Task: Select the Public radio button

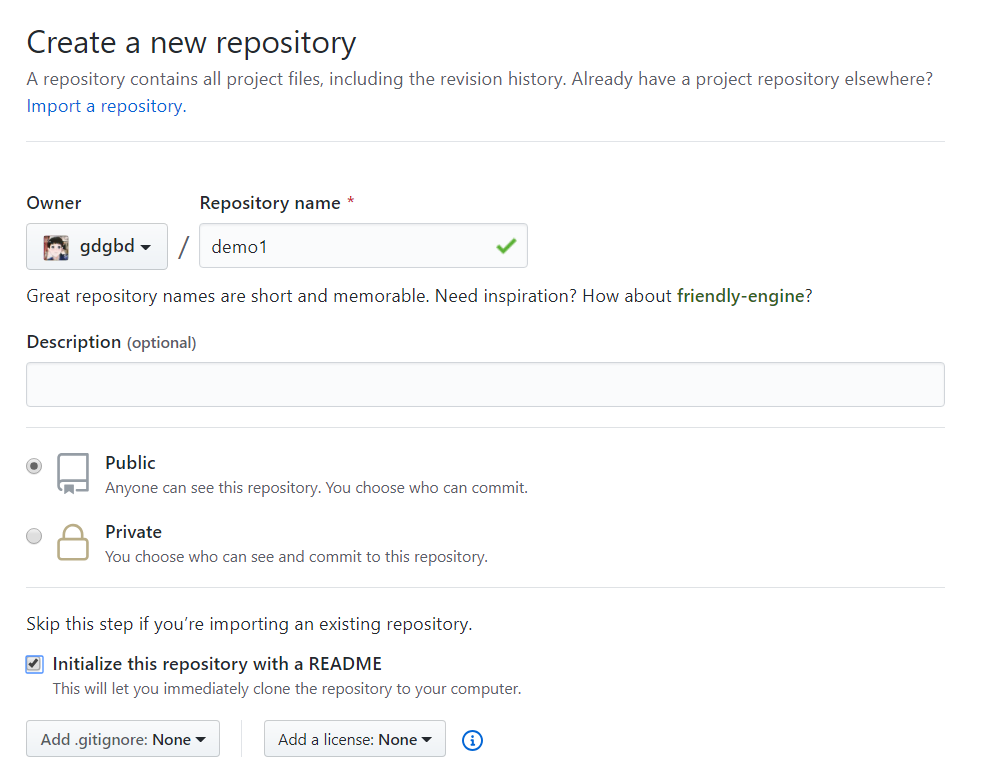Action: pos(34,466)
